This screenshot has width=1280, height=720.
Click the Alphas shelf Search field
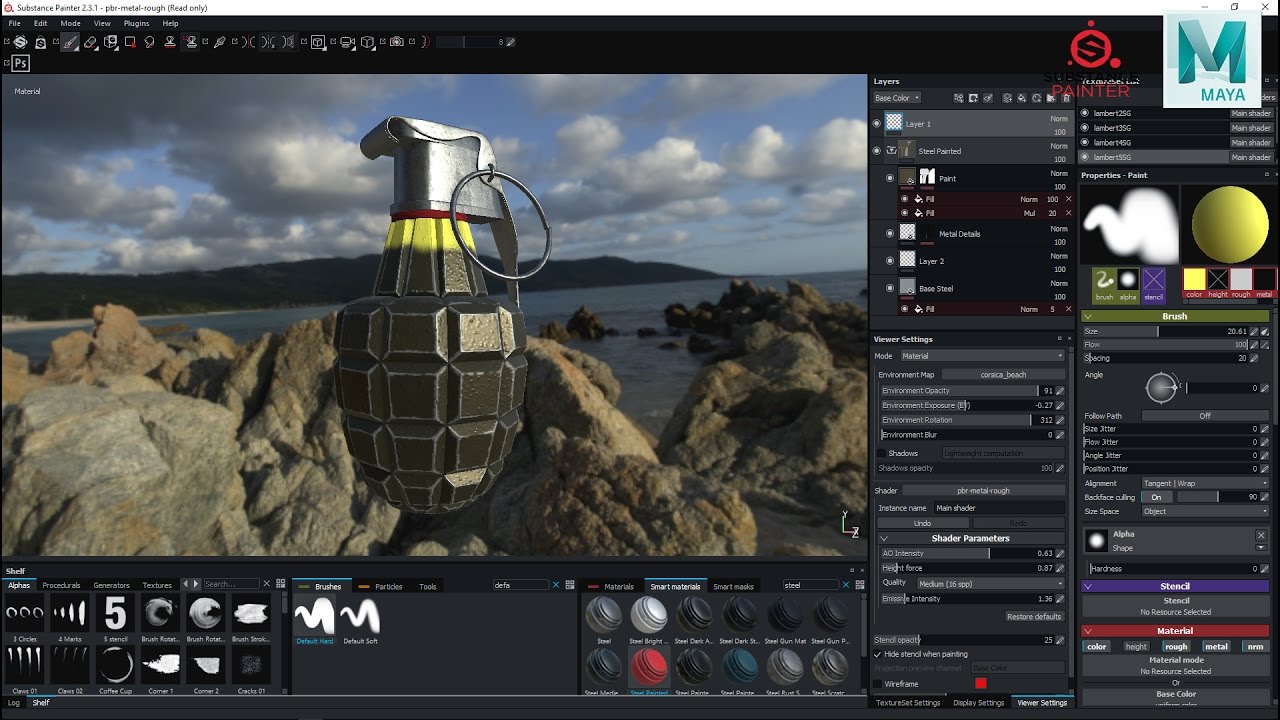click(230, 584)
